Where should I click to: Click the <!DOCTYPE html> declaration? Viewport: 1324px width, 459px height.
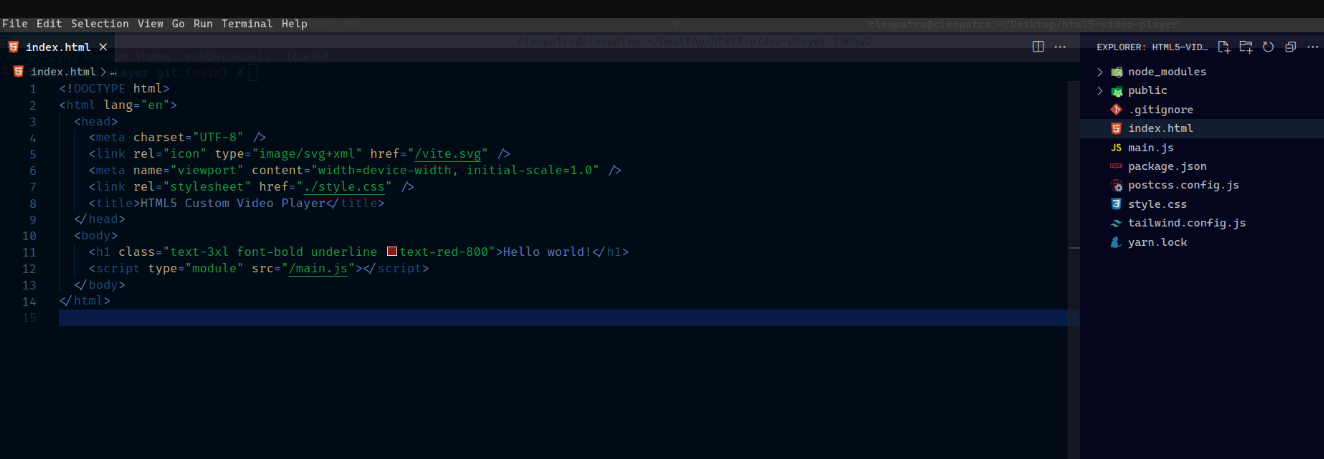114,89
